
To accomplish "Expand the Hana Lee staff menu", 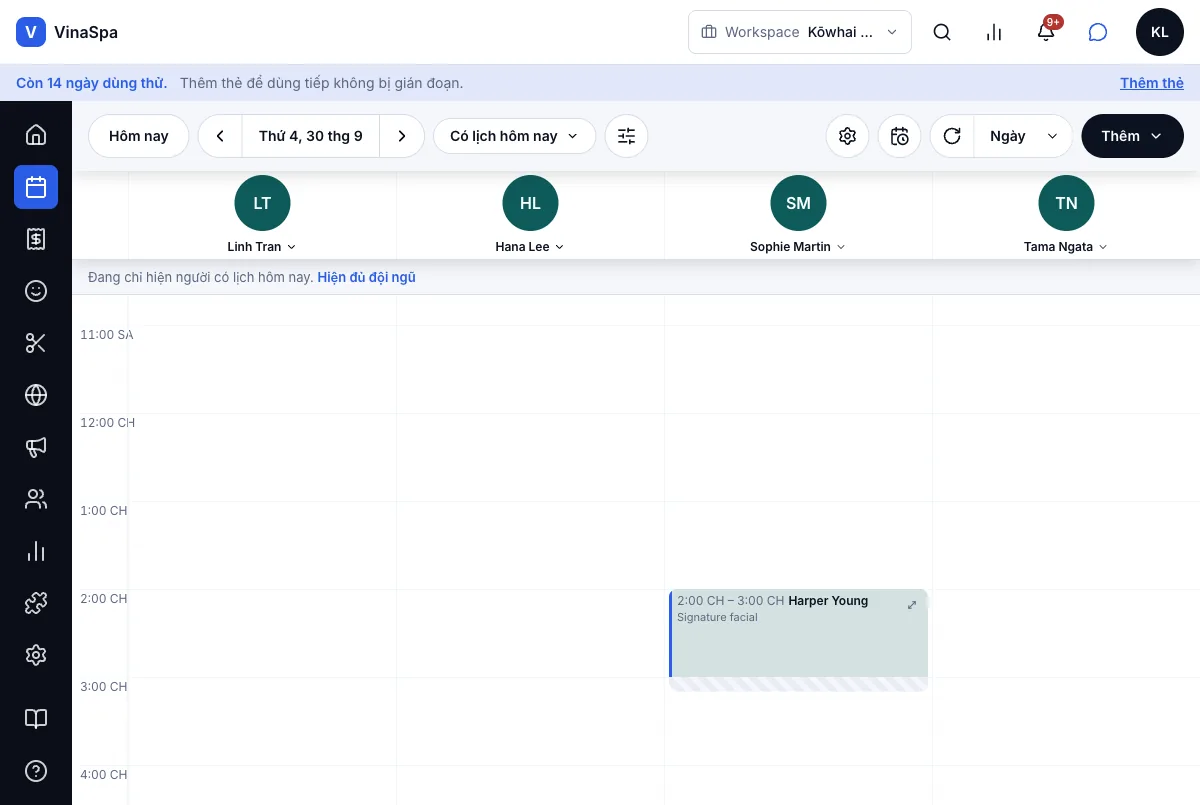I will 530,247.
